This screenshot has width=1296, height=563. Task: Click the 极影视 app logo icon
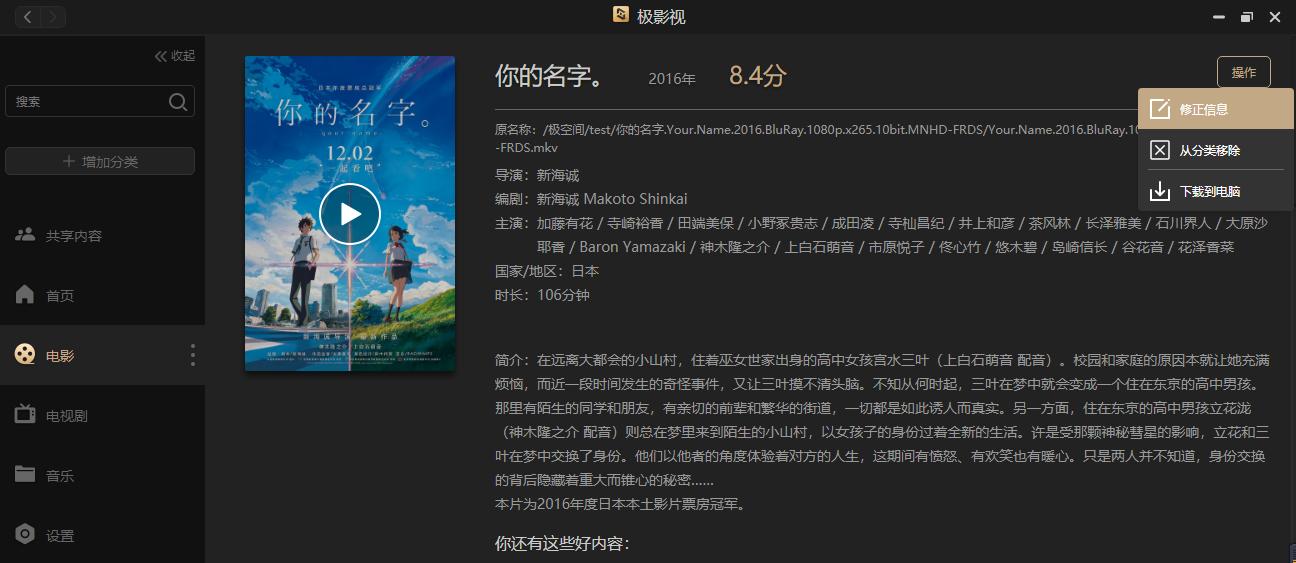tap(620, 15)
